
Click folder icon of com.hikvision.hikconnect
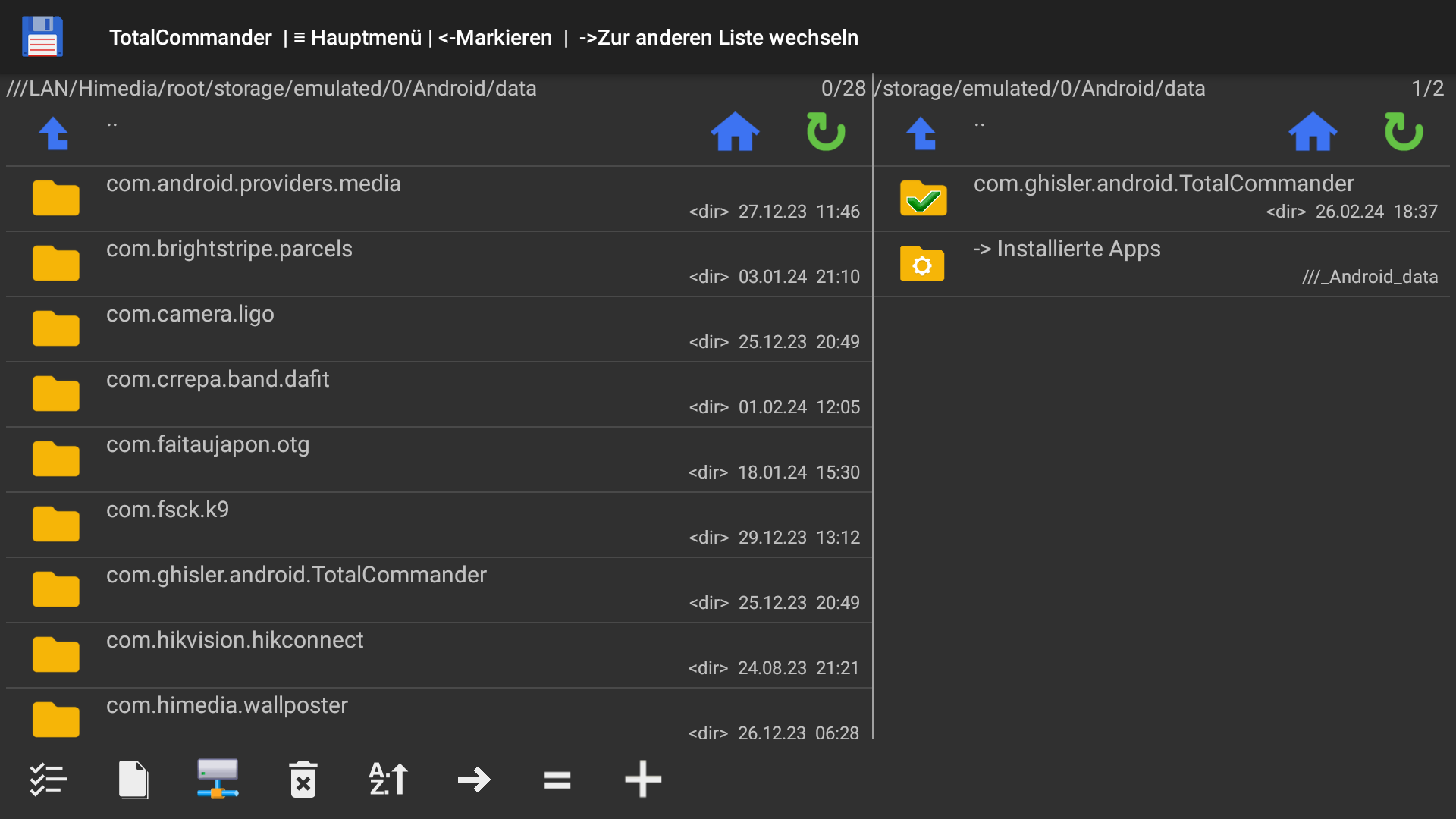coord(56,654)
